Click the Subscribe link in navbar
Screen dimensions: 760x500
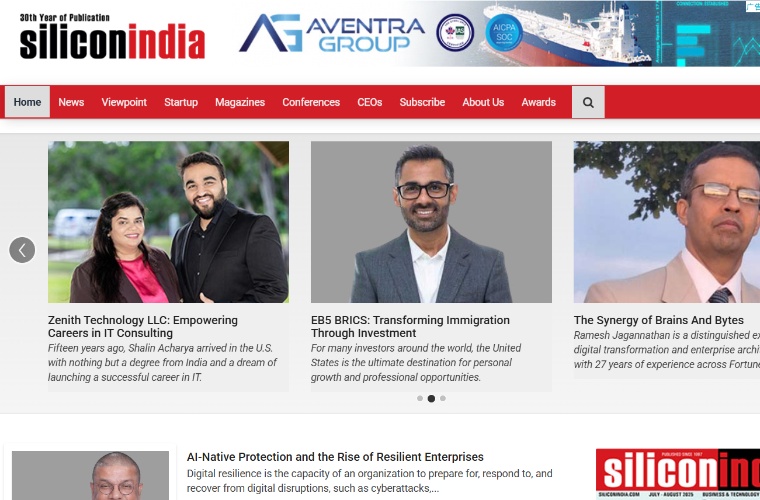[422, 102]
